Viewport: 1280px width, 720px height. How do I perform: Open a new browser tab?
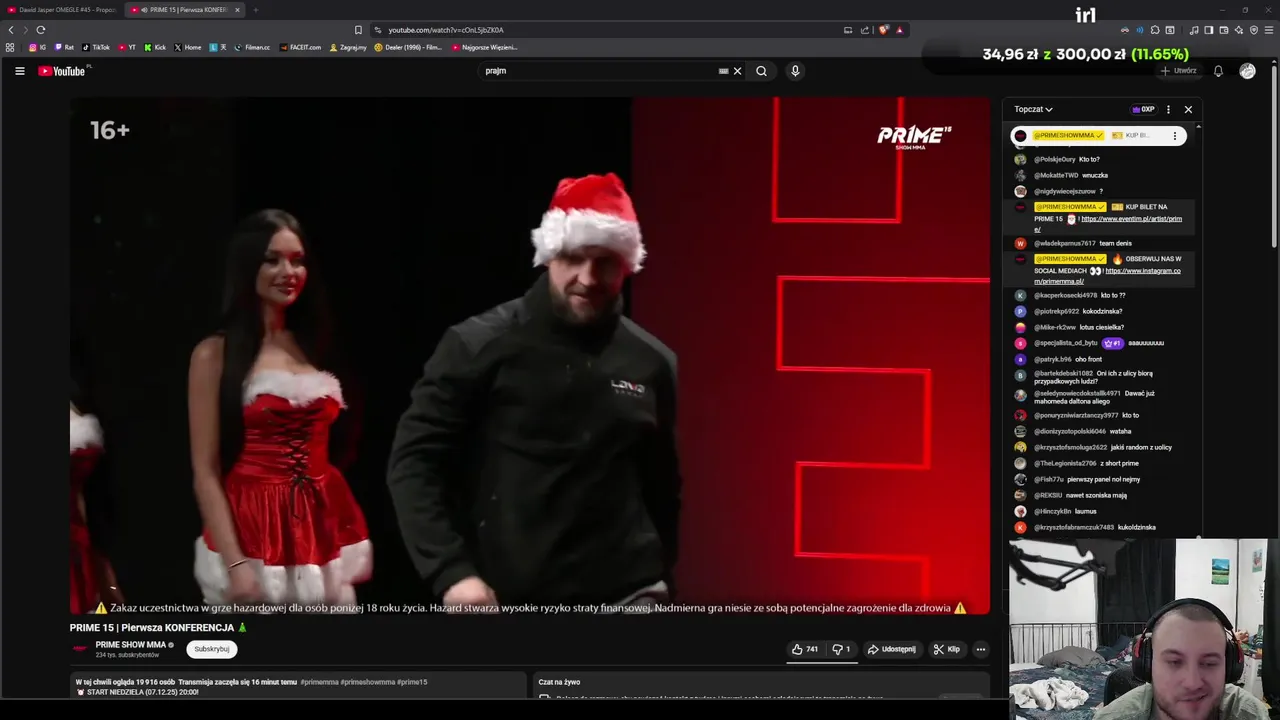[x=255, y=10]
